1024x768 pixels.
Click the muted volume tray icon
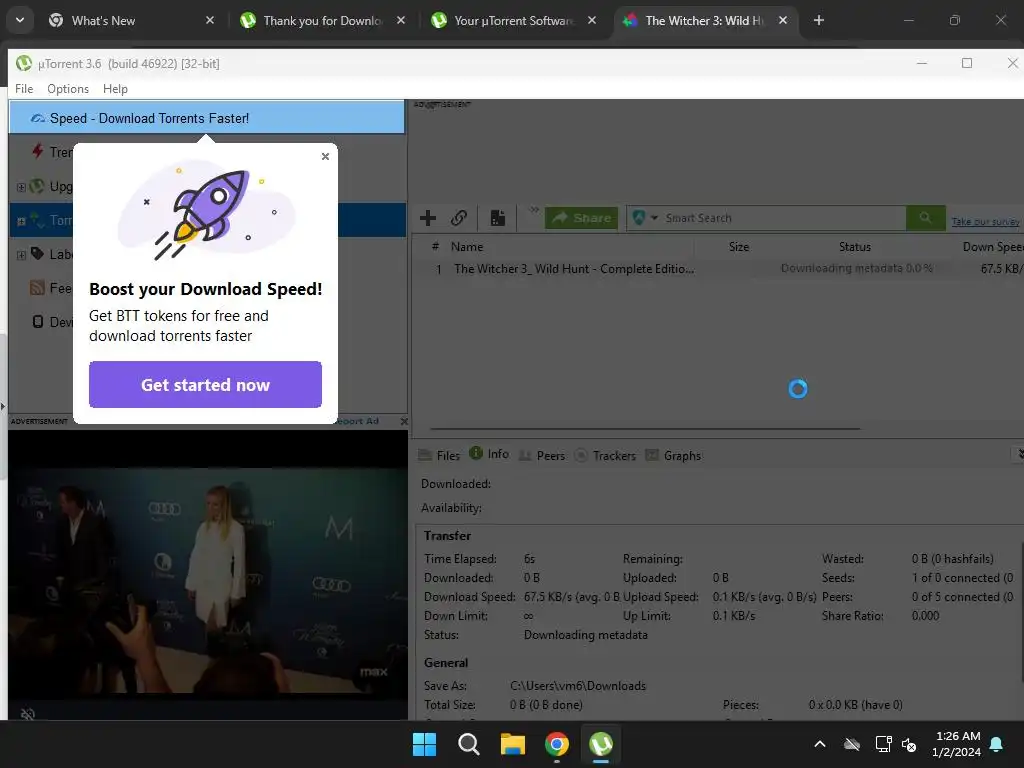(908, 744)
